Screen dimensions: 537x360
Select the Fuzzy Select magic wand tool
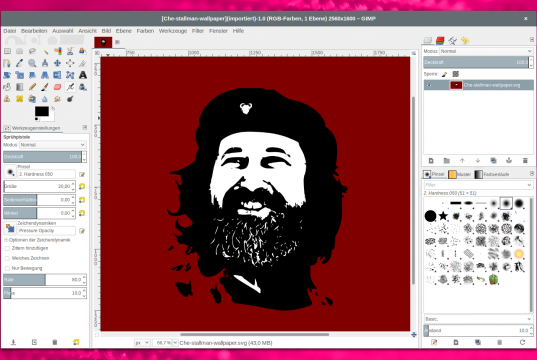tap(45, 51)
